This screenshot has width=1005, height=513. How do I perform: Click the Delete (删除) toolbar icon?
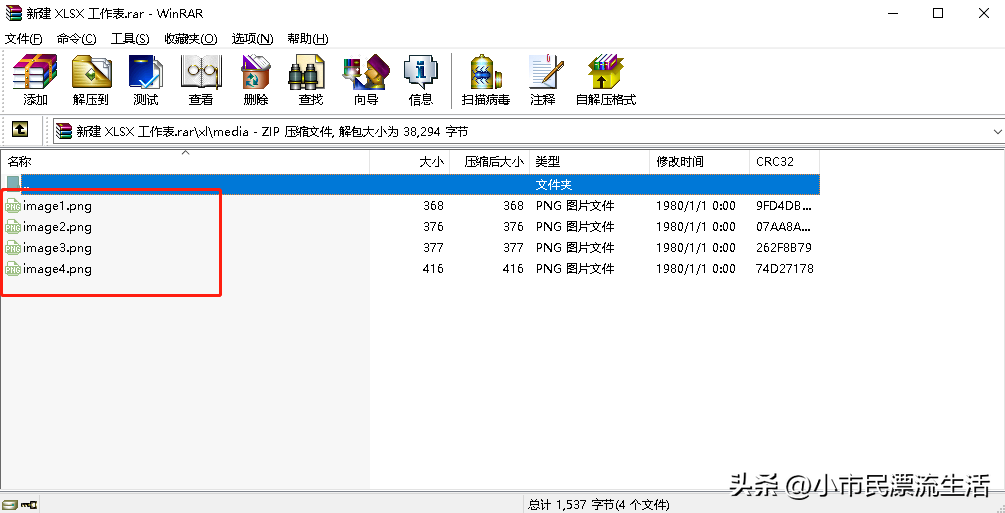point(256,80)
